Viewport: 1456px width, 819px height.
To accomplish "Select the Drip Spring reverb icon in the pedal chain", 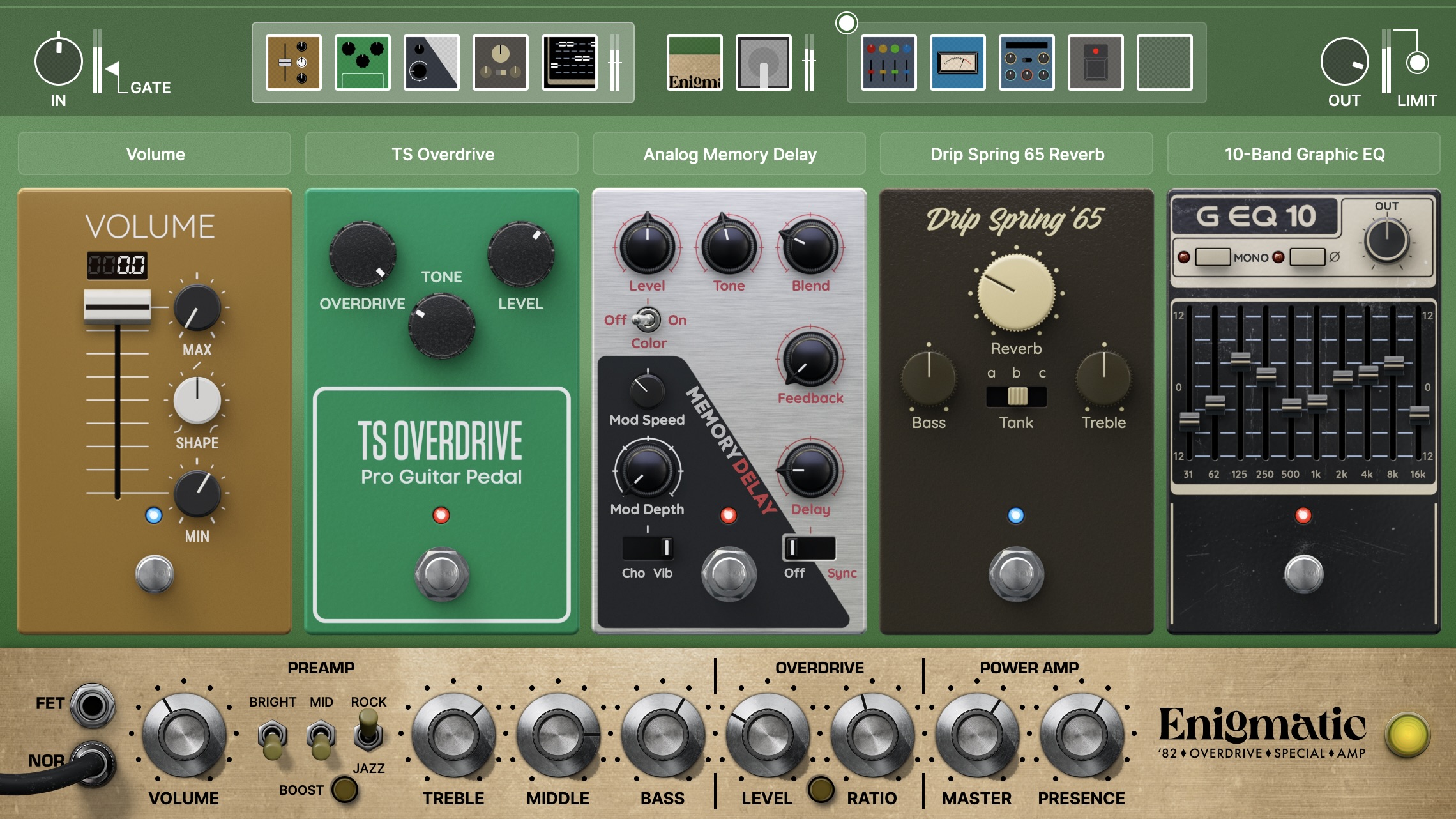I will click(x=501, y=62).
